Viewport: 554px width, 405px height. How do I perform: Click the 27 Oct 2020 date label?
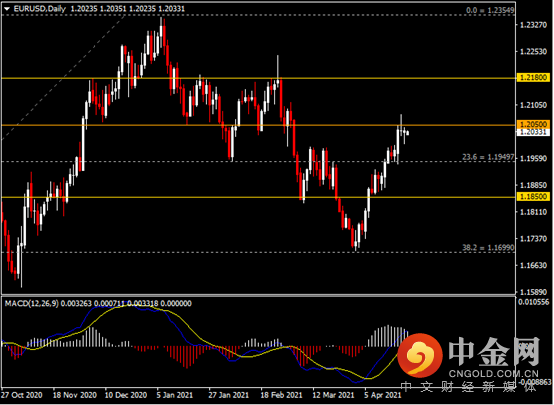pyautogui.click(x=22, y=395)
